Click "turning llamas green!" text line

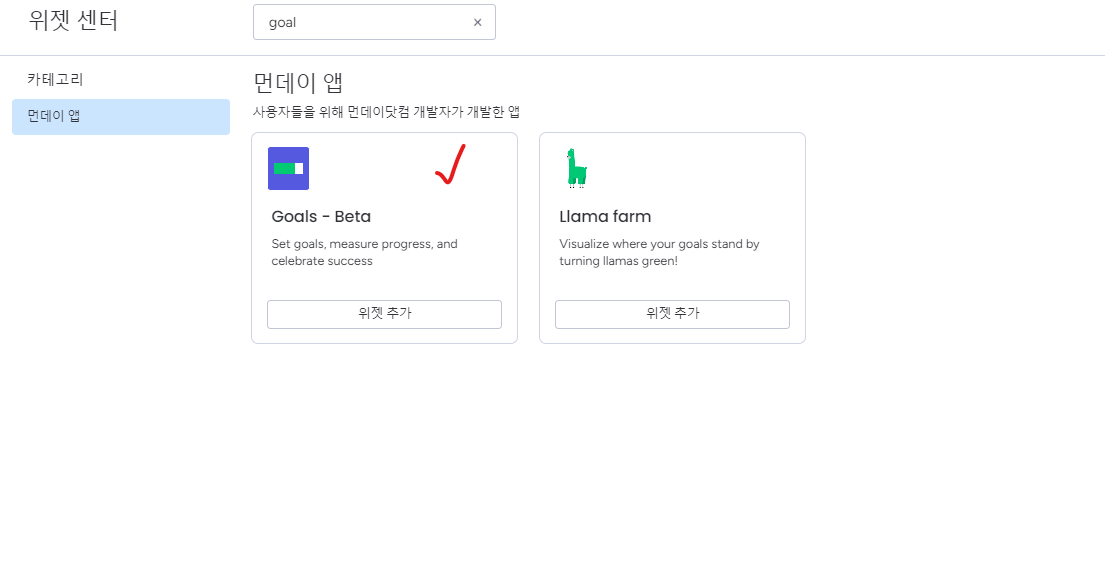(618, 261)
